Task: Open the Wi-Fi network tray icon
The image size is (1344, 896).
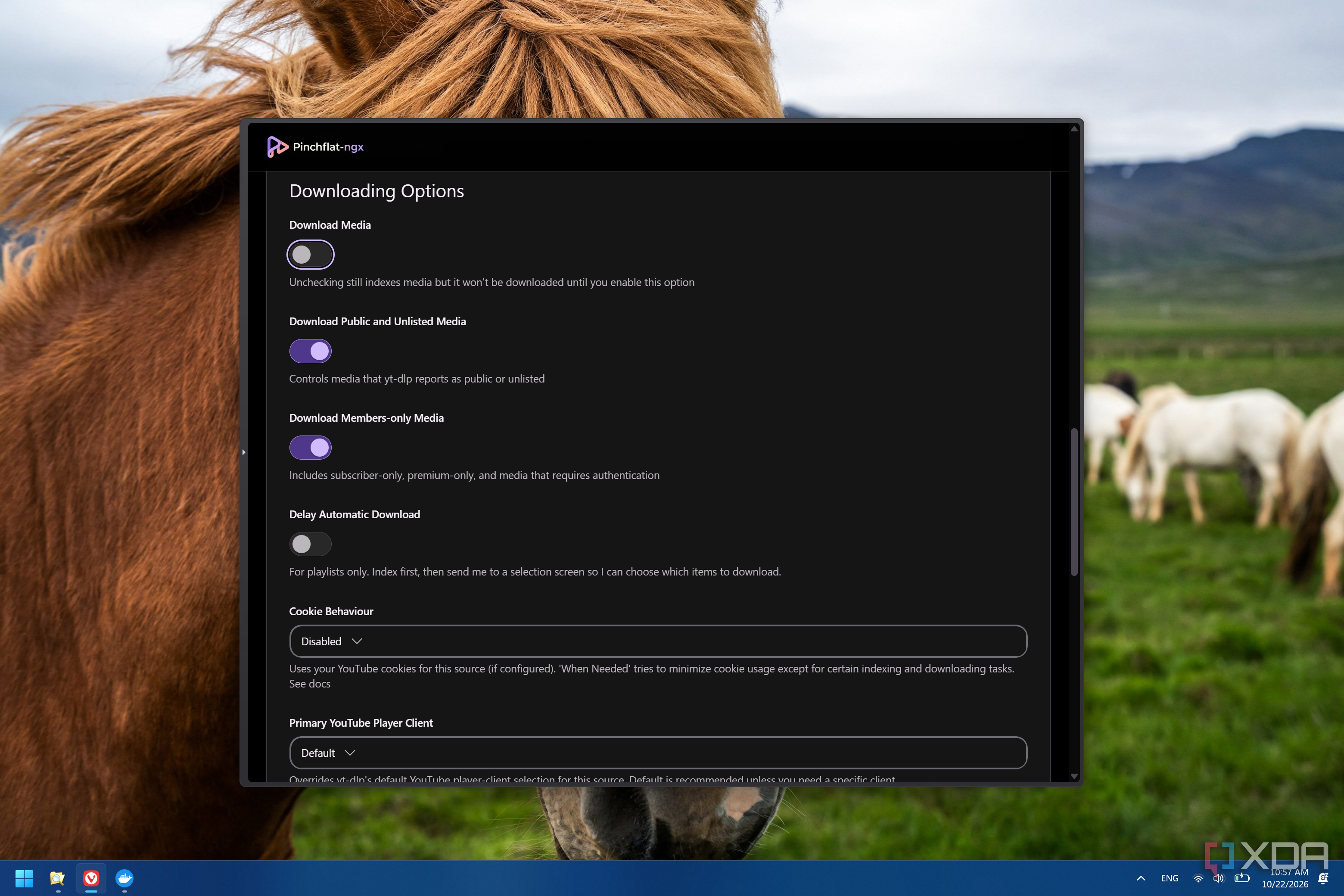Action: click(x=1198, y=878)
